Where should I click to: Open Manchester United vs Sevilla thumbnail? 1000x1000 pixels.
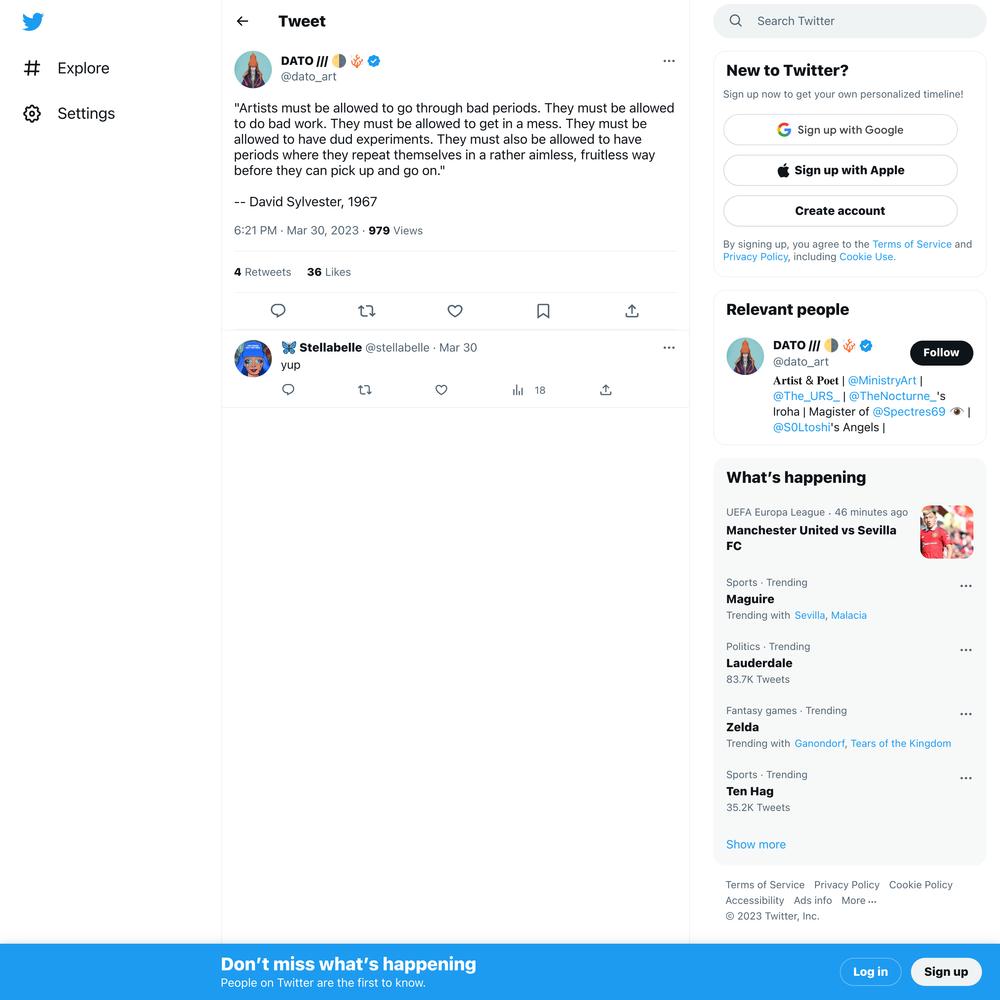tap(946, 532)
